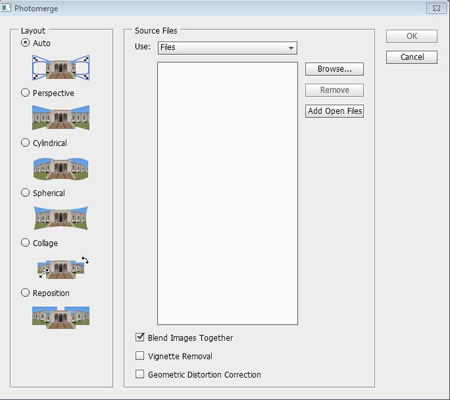Click Browse to add source files
The width and height of the screenshot is (450, 400).
click(334, 69)
